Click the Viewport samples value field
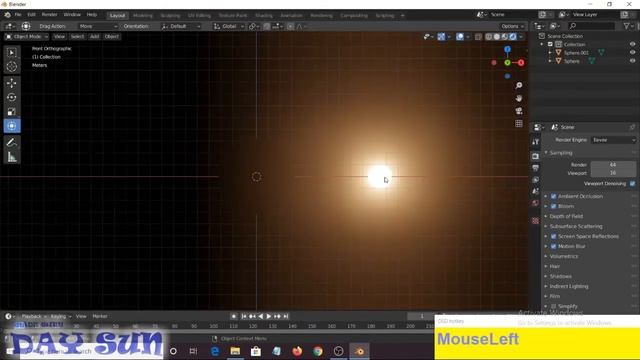This screenshot has height=360, width=640. pyautogui.click(x=613, y=173)
